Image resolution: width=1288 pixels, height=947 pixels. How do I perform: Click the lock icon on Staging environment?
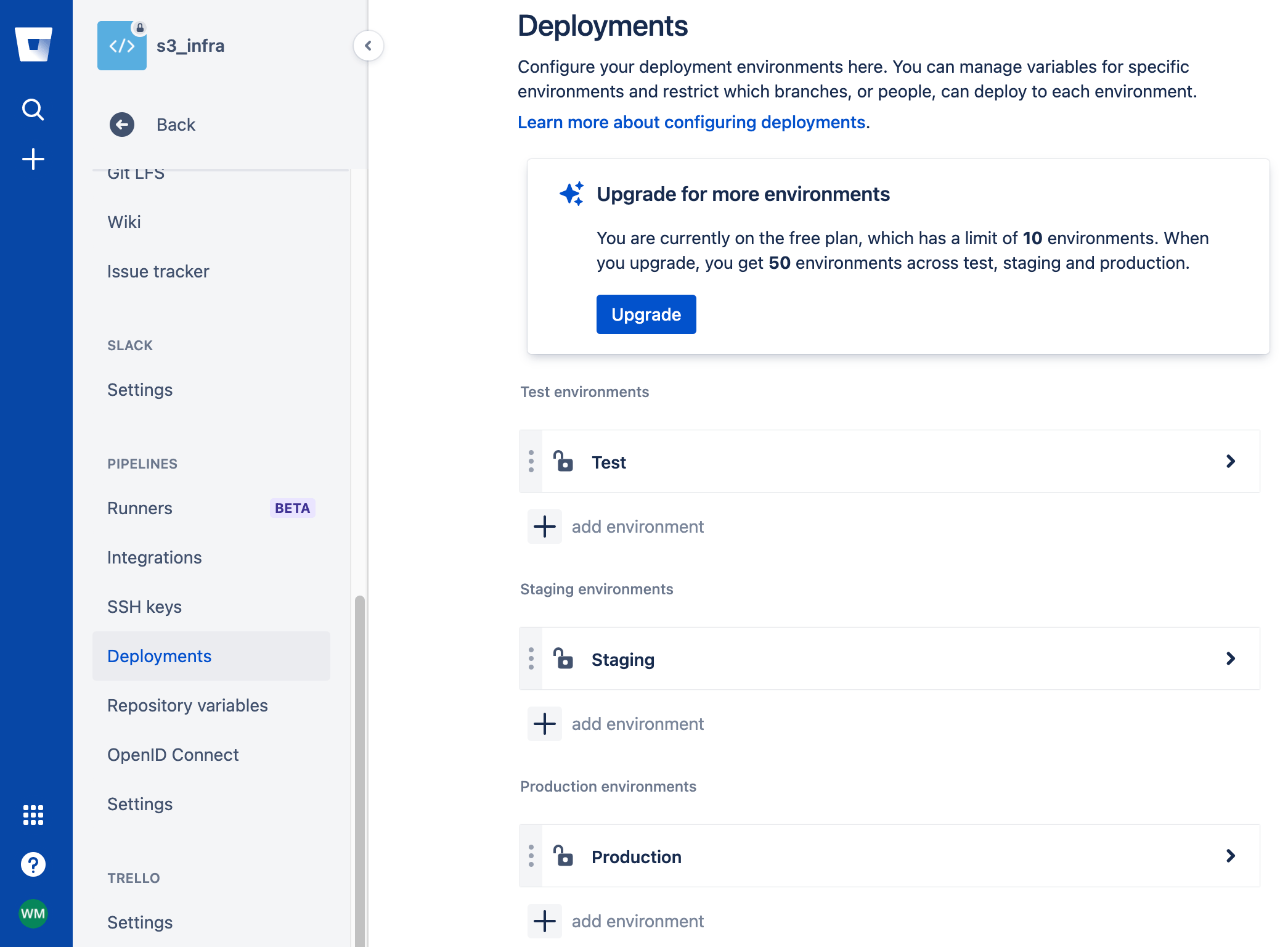pyautogui.click(x=563, y=658)
